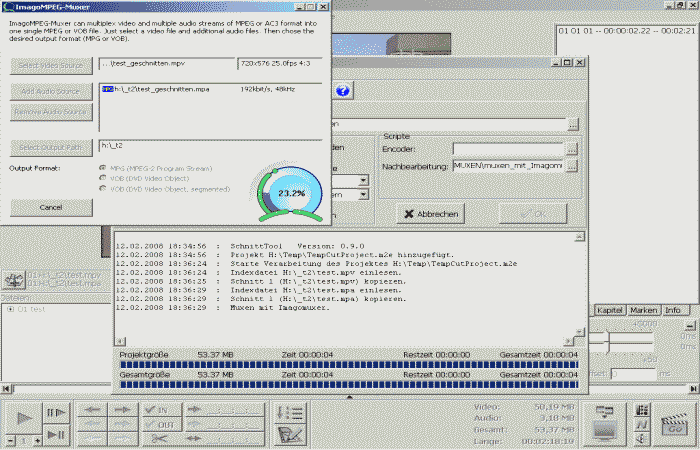Select VOB segmented output format option
700x450 pixels.
coord(104,189)
